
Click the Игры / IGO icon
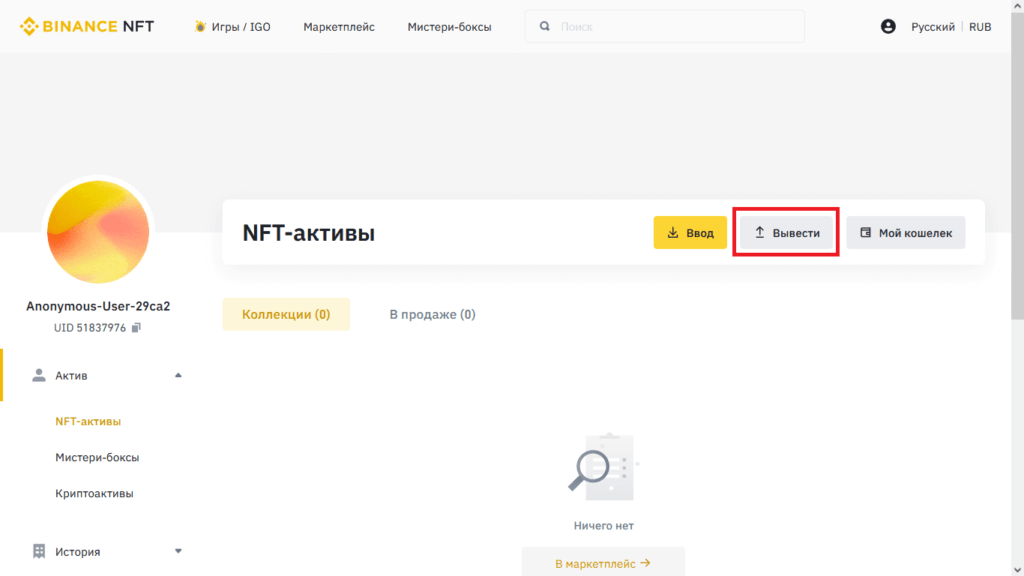pyautogui.click(x=200, y=27)
